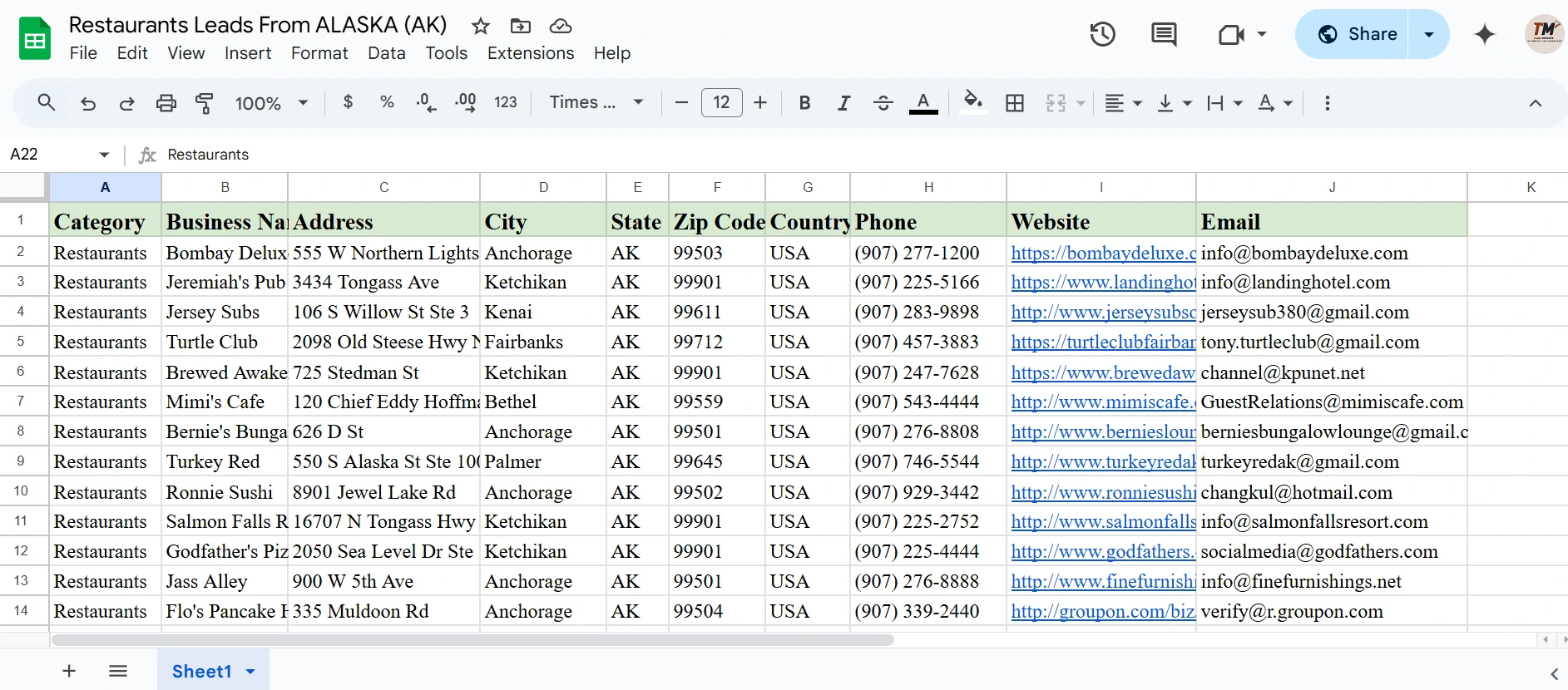
Task: Toggle italic formatting
Action: coord(843,103)
